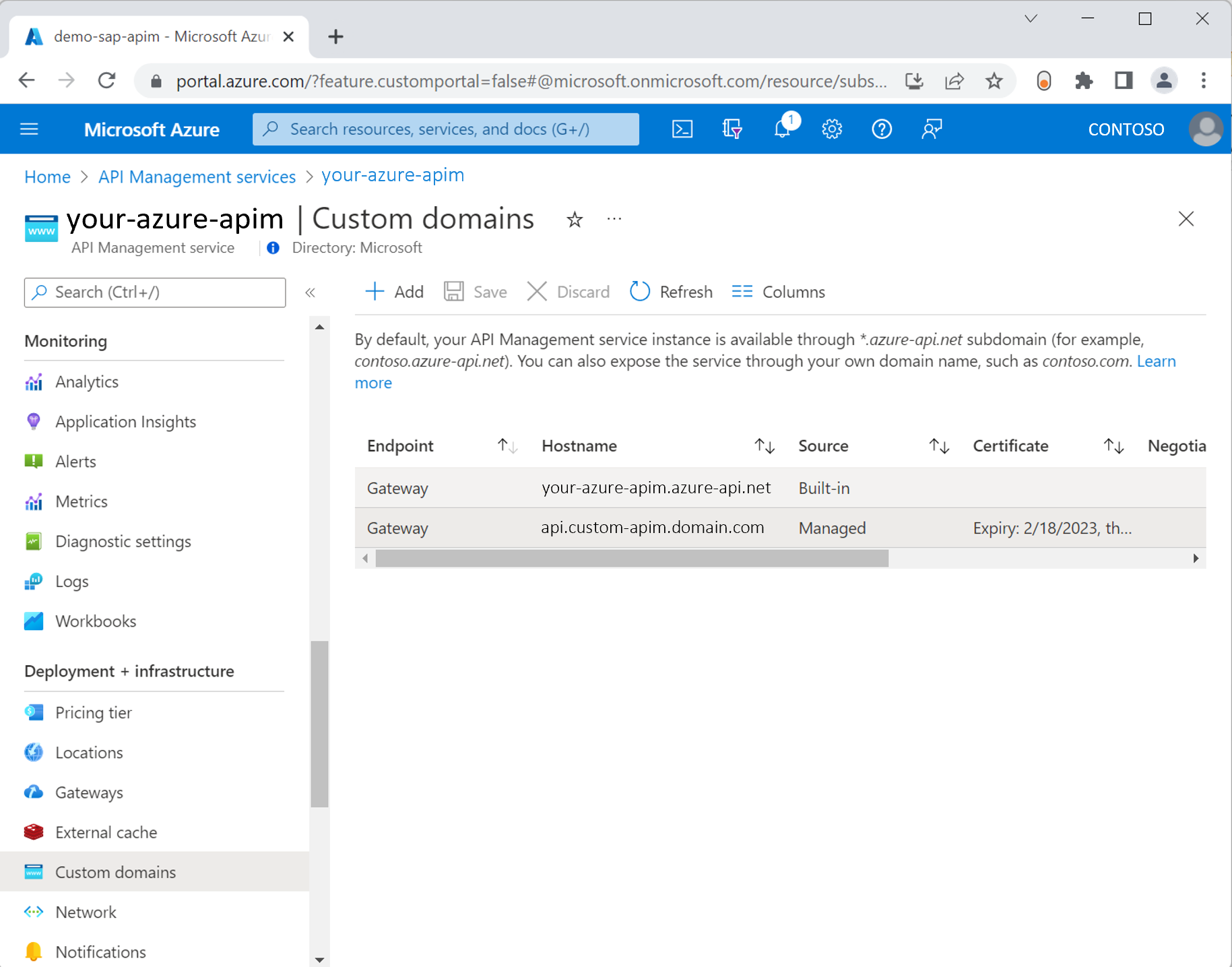Select Gateways in the sidebar menu

[89, 792]
